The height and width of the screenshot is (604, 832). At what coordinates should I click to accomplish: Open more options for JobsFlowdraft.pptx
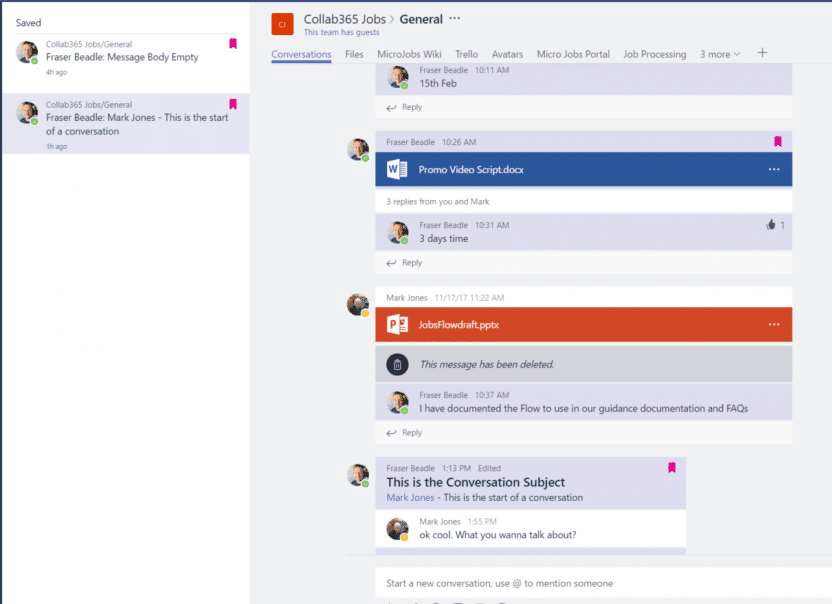point(774,324)
